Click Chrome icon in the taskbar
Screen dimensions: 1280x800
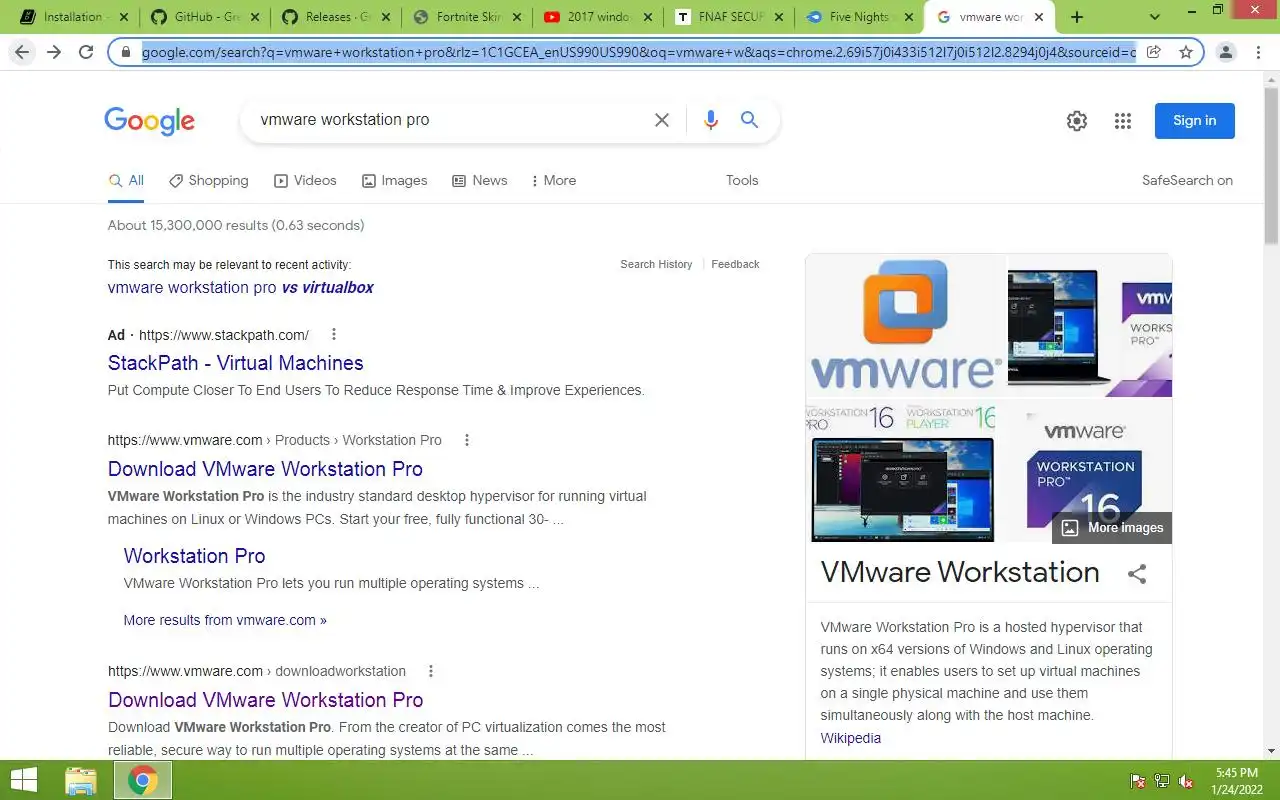[143, 780]
